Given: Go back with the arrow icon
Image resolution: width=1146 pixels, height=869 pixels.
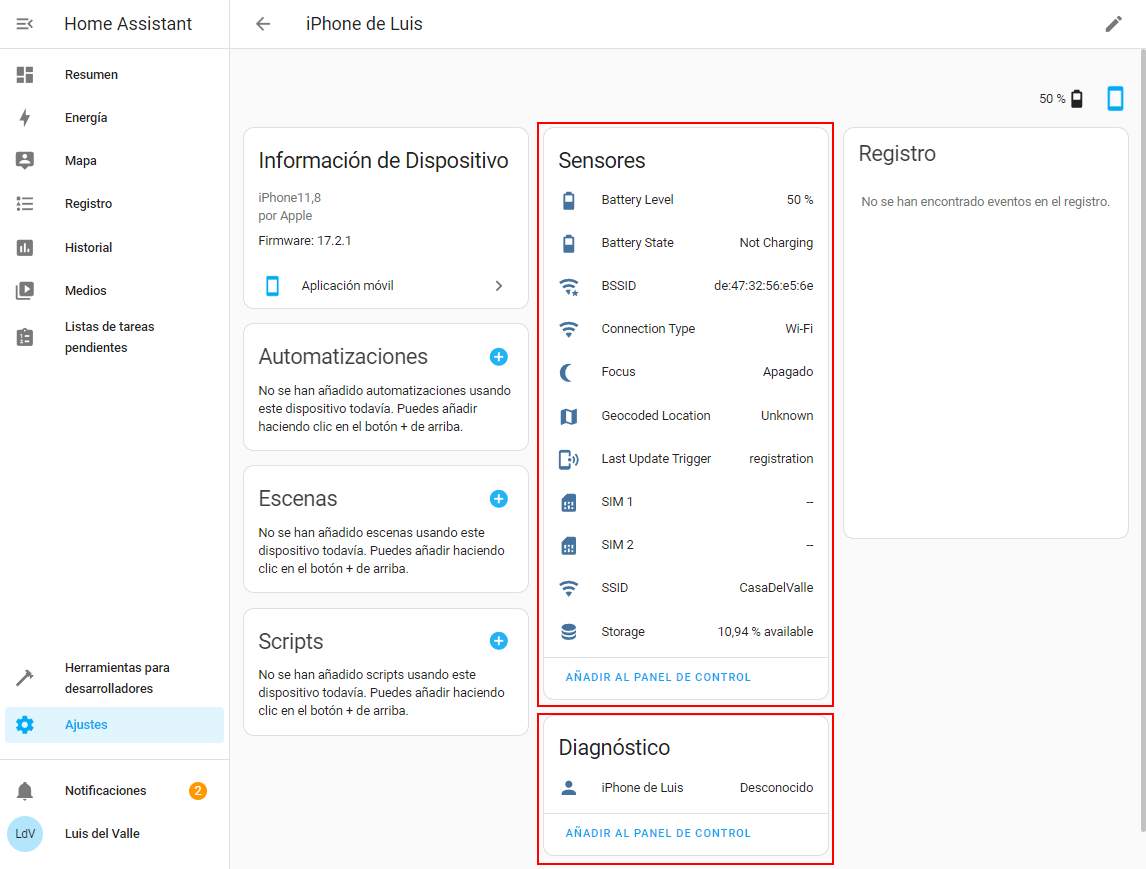Looking at the screenshot, I should (x=263, y=24).
